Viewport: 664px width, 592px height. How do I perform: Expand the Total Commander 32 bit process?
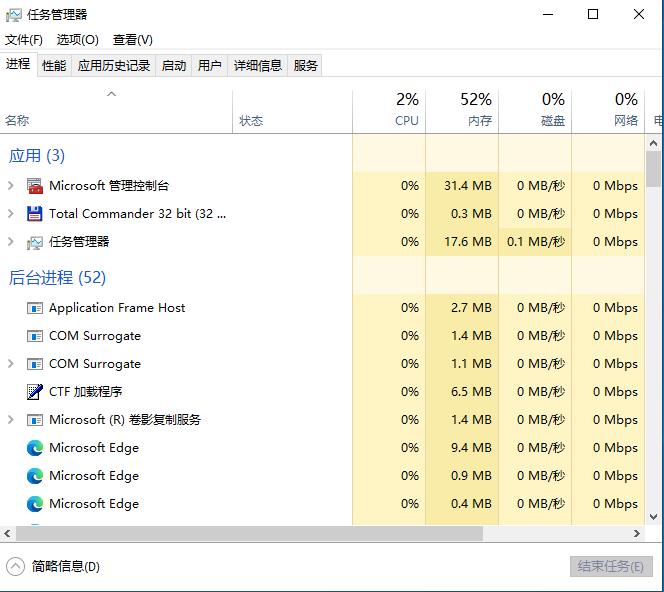(x=11, y=214)
